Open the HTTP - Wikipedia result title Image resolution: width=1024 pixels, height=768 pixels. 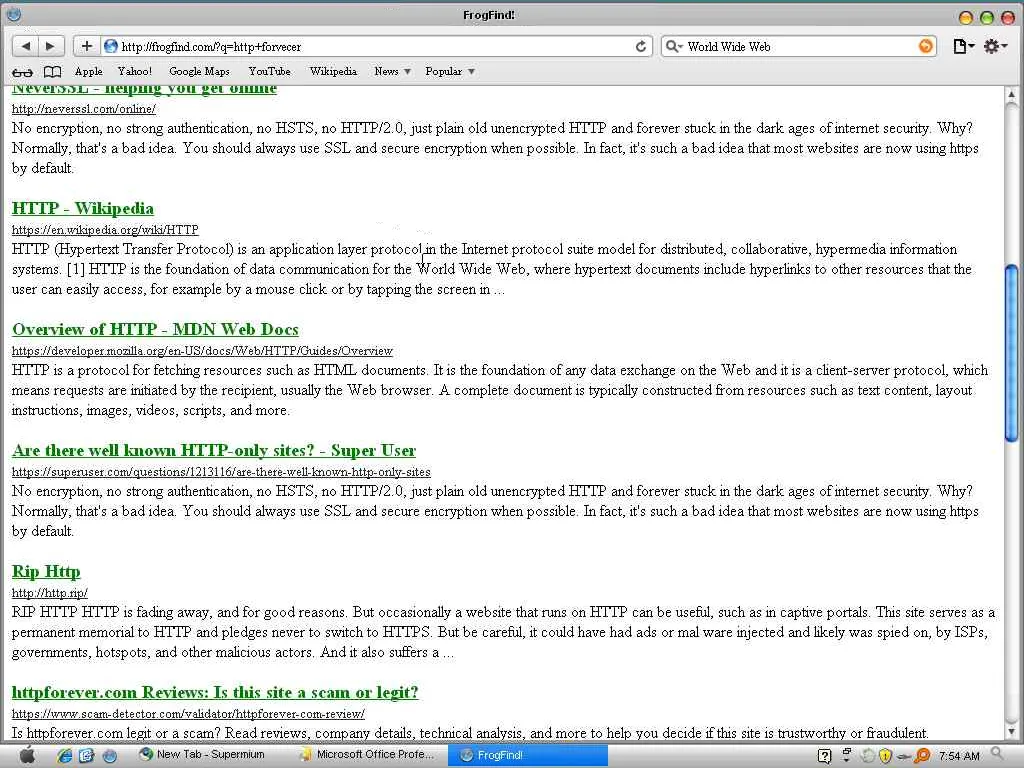83,208
